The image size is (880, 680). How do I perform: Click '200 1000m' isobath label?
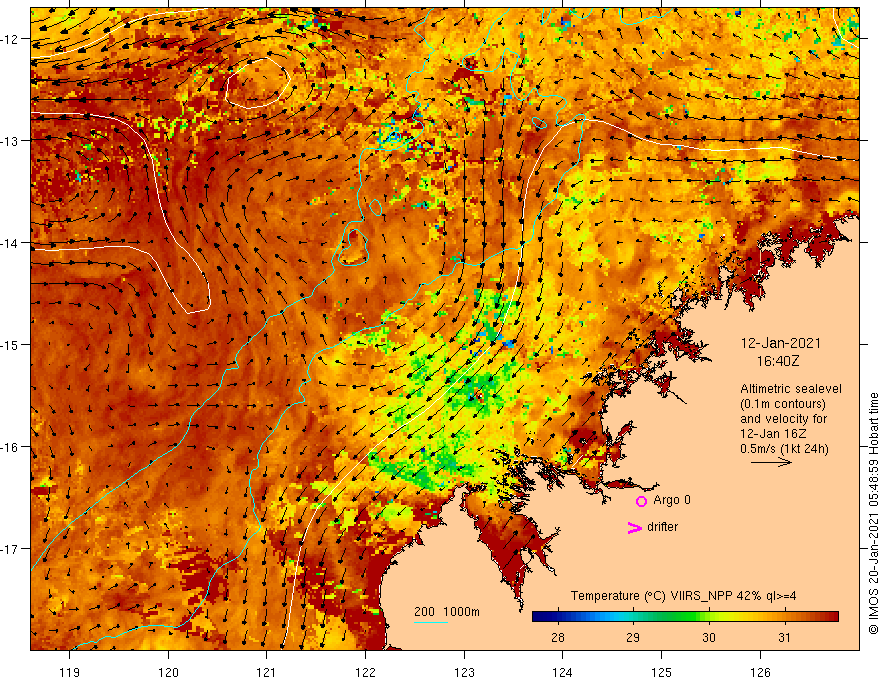pyautogui.click(x=447, y=612)
